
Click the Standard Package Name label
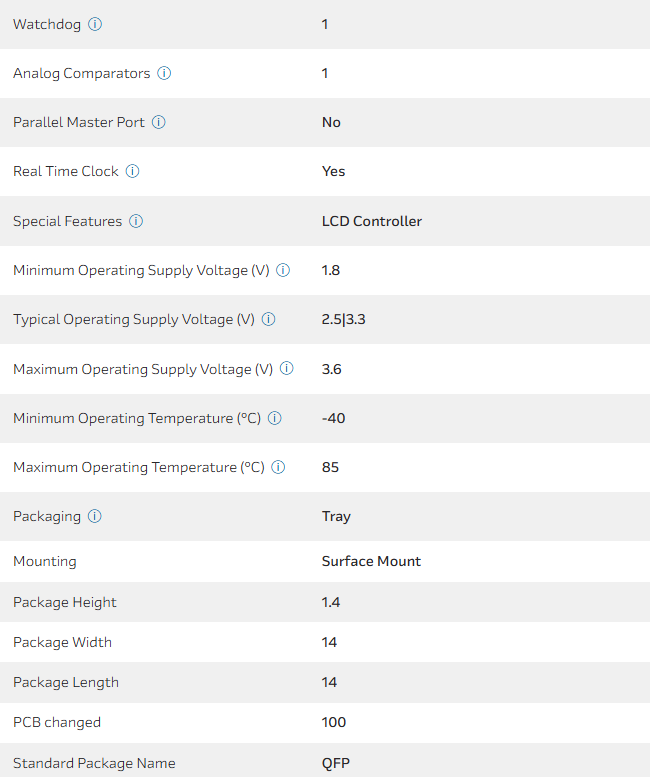pos(94,763)
